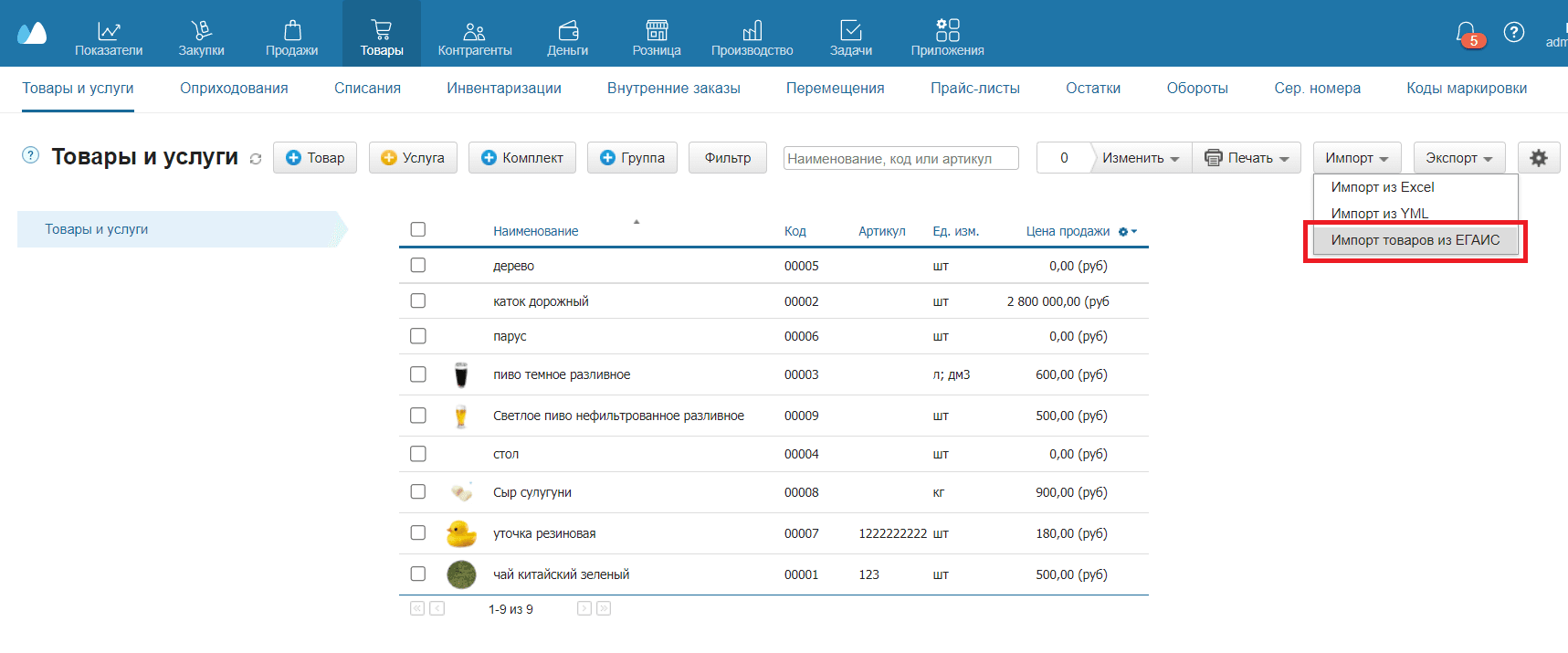
Task: Add a new Комплект
Action: point(522,158)
